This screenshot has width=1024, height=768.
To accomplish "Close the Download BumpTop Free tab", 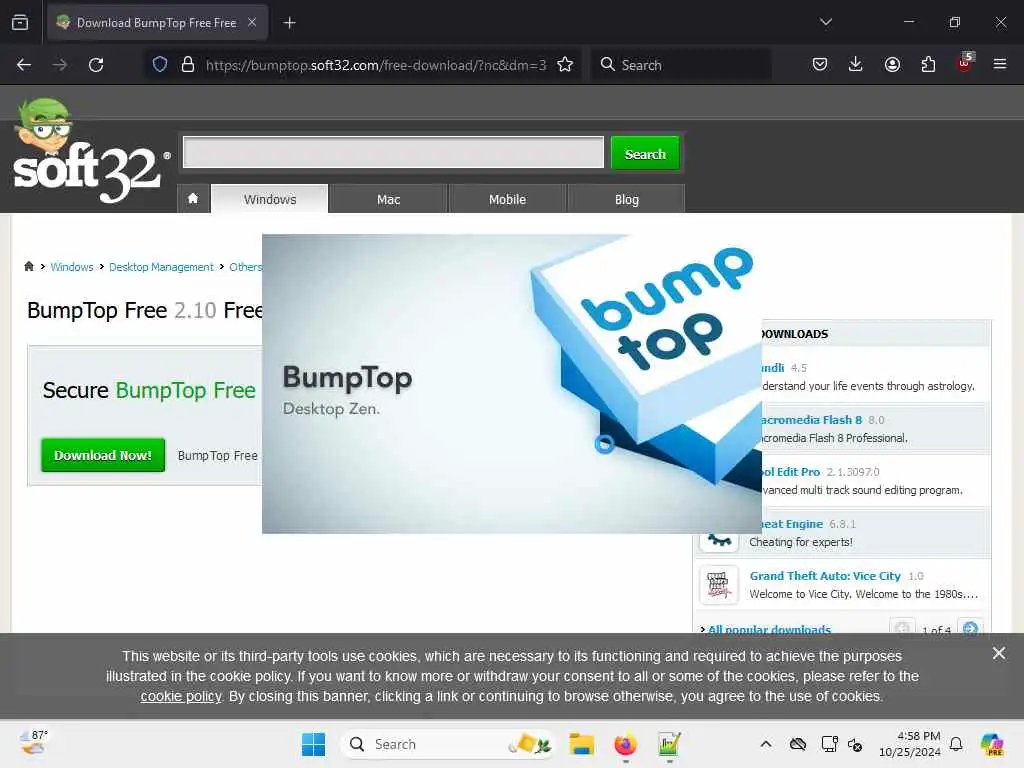I will [x=252, y=22].
